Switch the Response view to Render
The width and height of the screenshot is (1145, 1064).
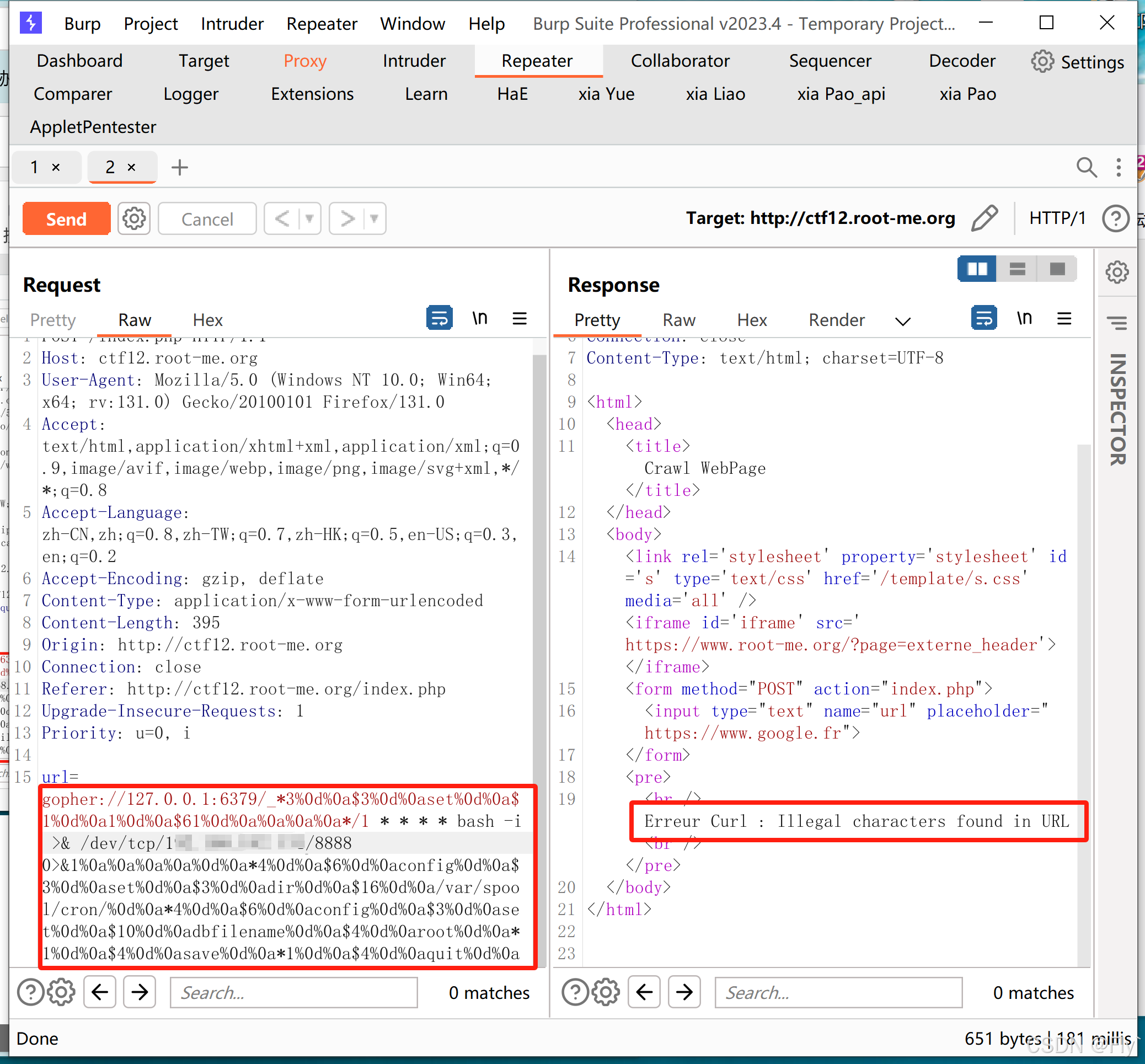click(837, 319)
